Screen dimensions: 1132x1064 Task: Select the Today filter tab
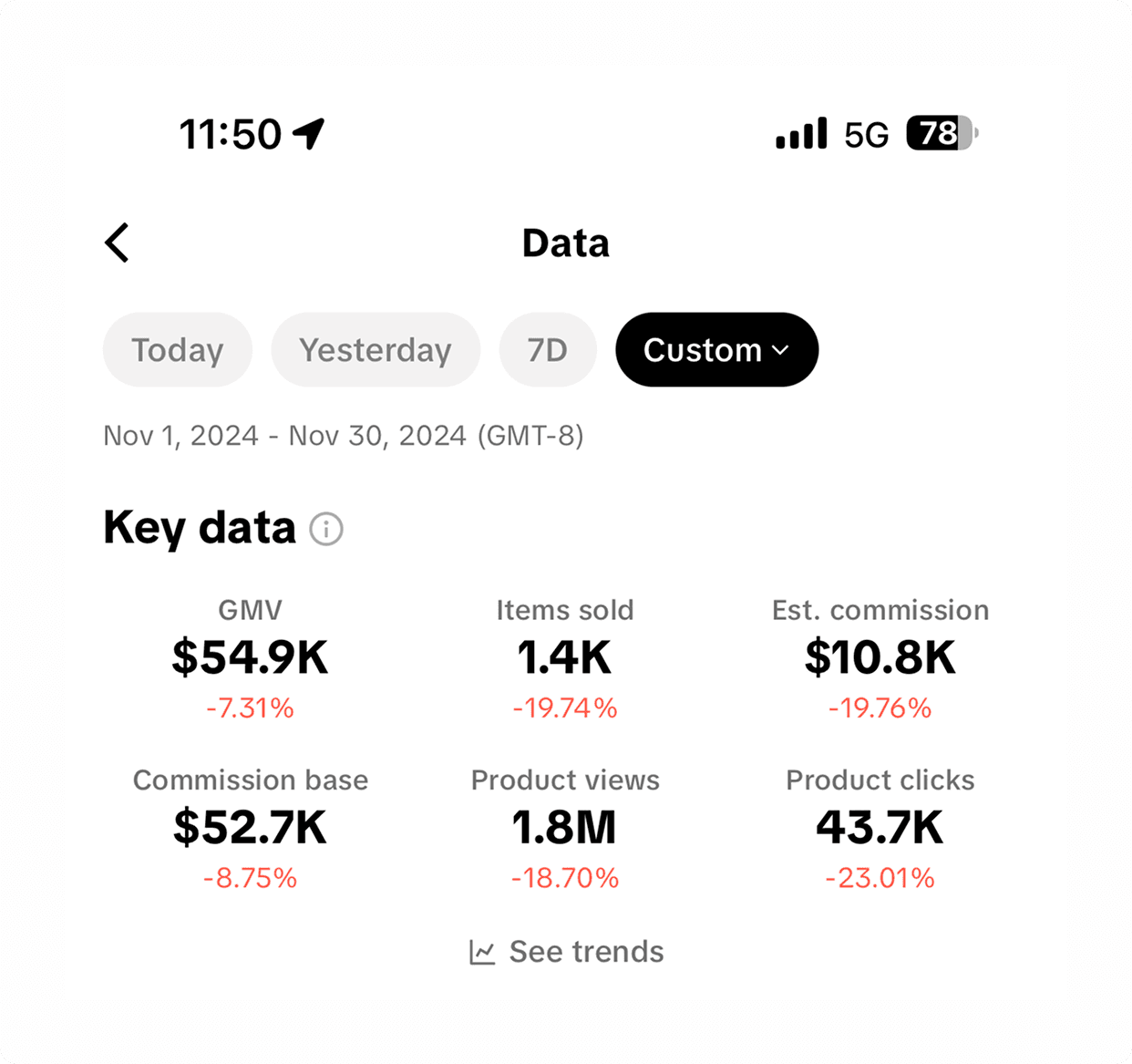click(178, 350)
